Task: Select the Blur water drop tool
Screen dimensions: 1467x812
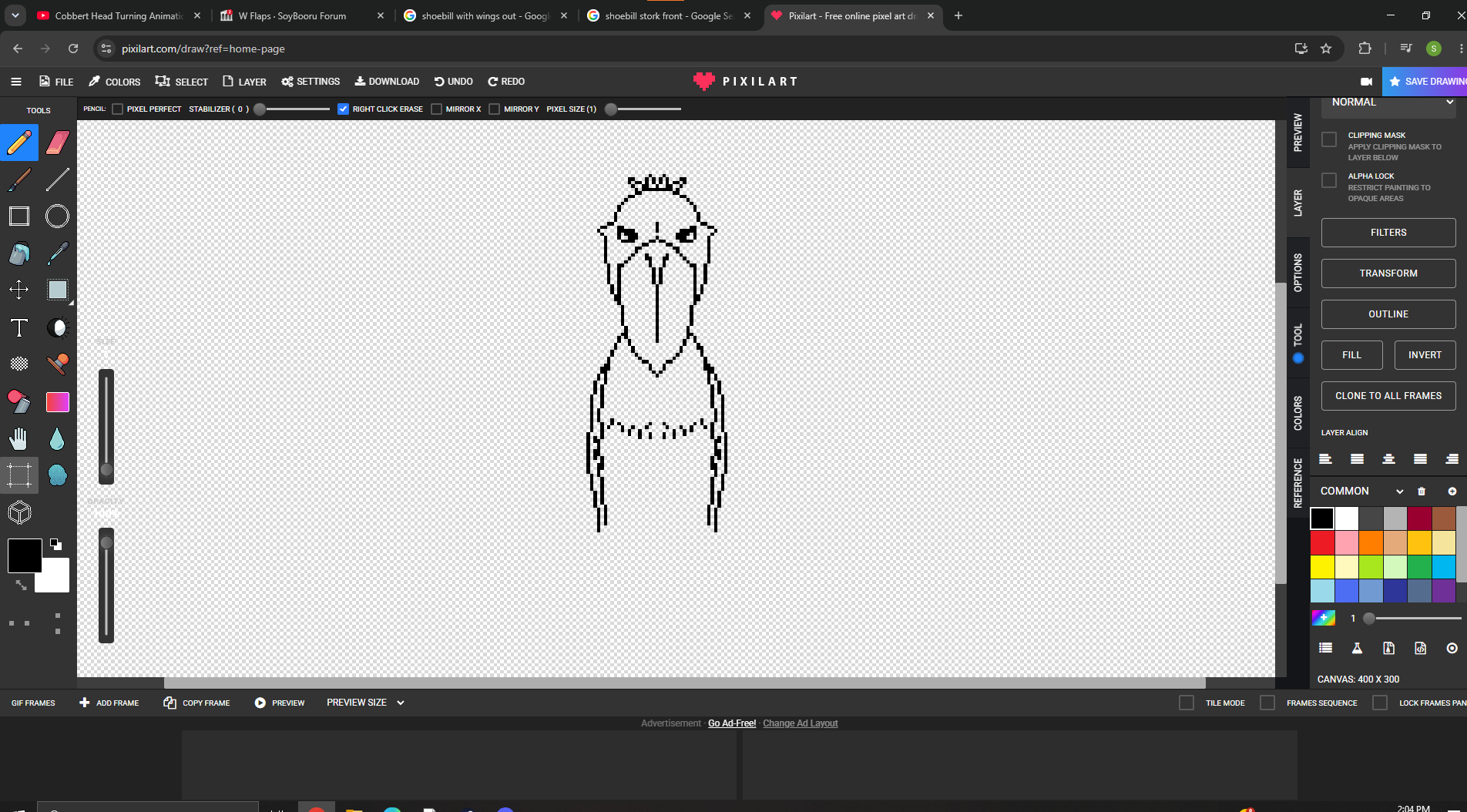Action: coord(58,439)
